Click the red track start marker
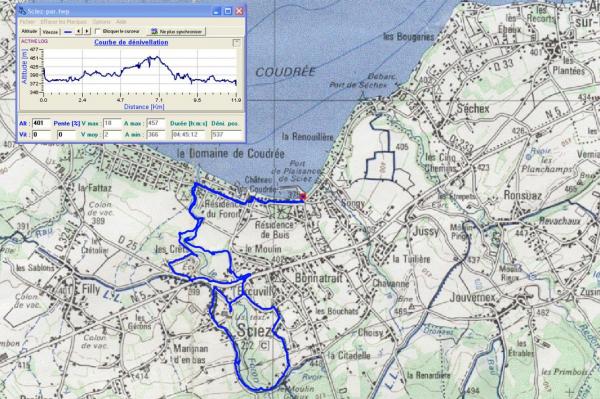 pos(304,197)
